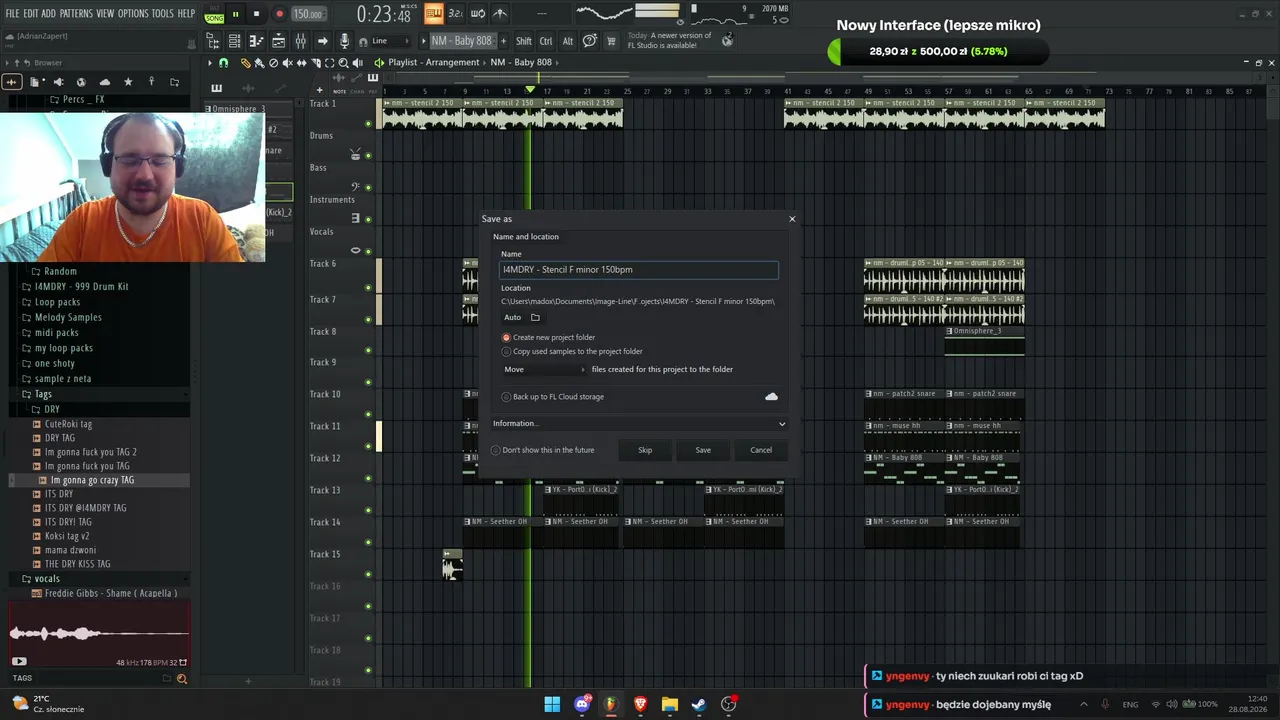
Task: Click the Save button in dialog
Action: tap(703, 450)
